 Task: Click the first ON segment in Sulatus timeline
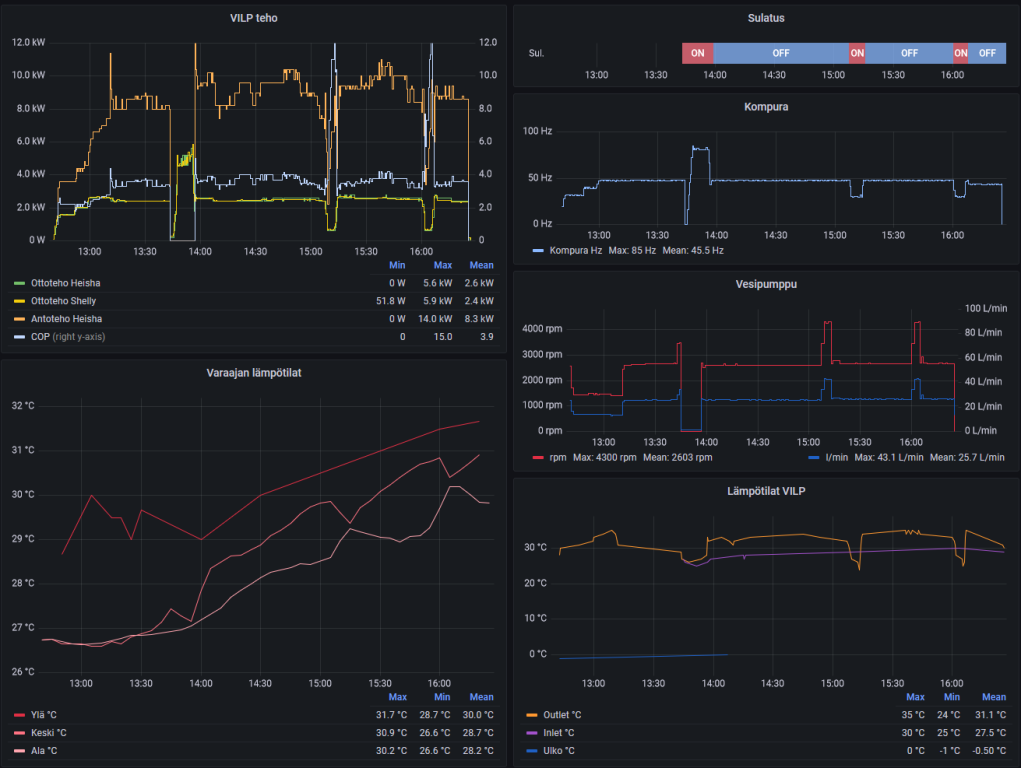pyautogui.click(x=697, y=53)
